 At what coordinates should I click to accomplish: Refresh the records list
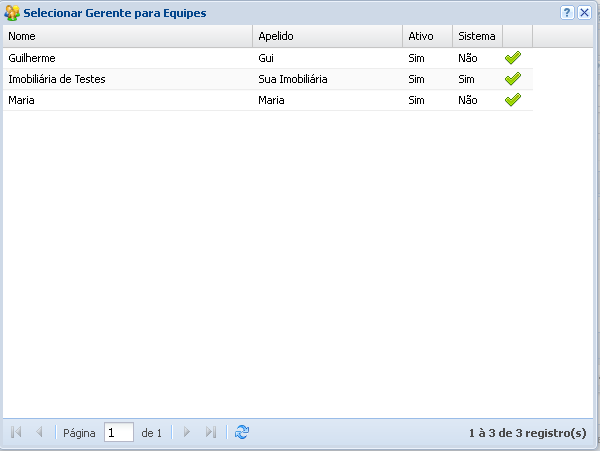point(241,432)
